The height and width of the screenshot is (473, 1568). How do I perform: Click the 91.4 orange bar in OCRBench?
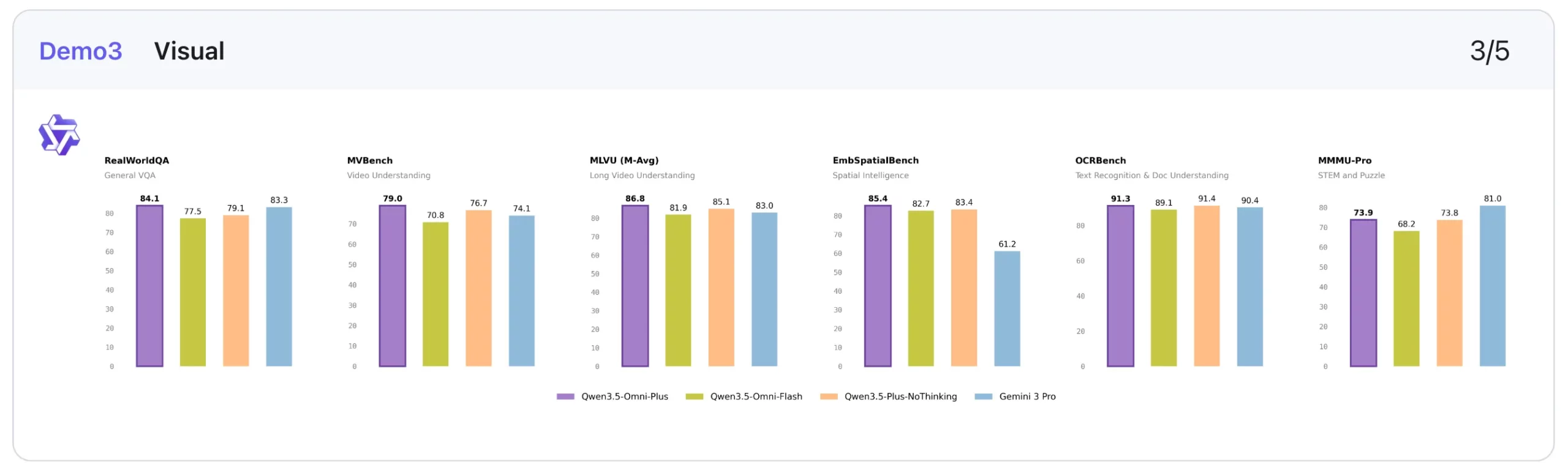1207,286
